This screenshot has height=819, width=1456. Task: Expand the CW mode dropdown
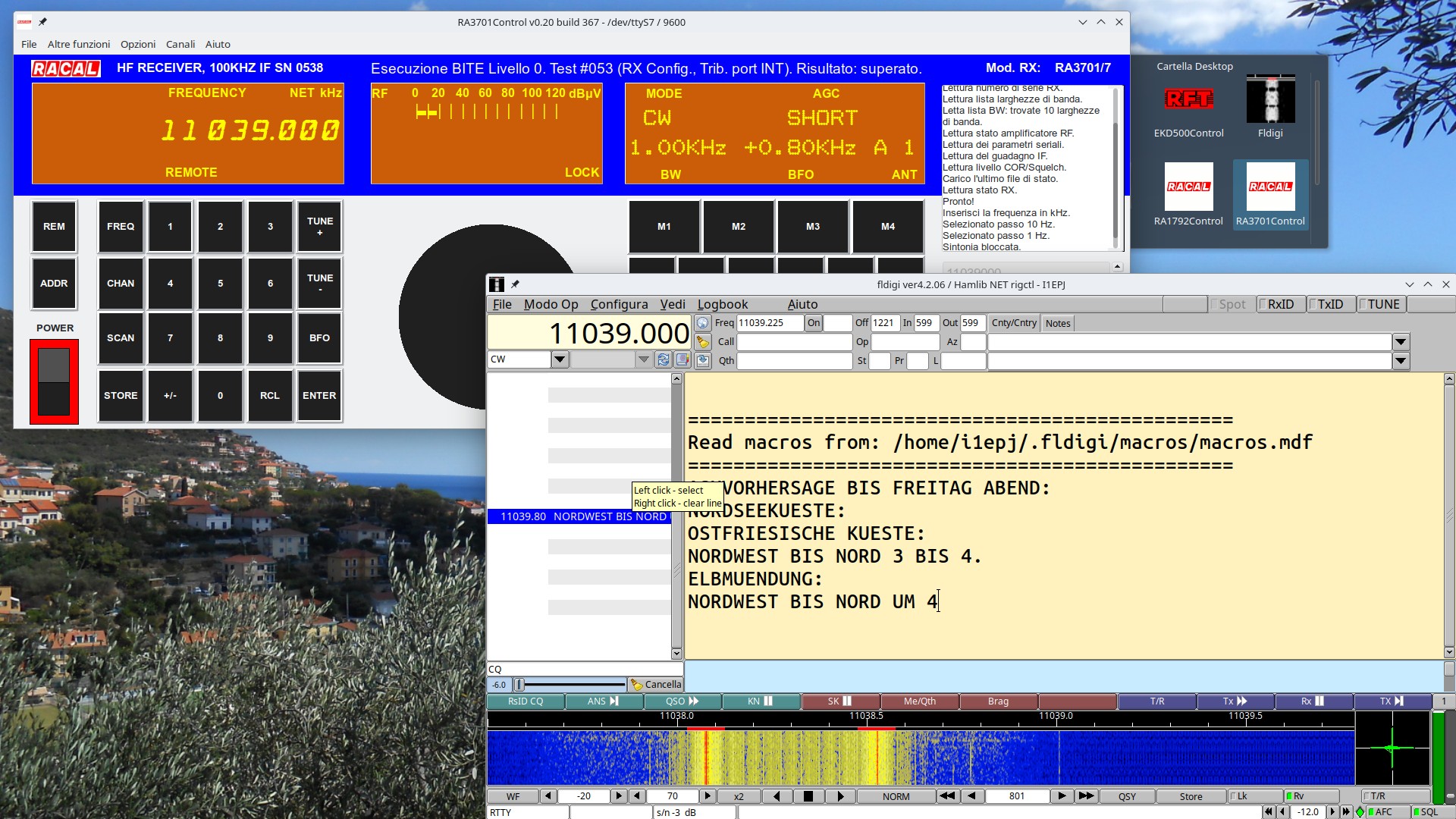[560, 359]
